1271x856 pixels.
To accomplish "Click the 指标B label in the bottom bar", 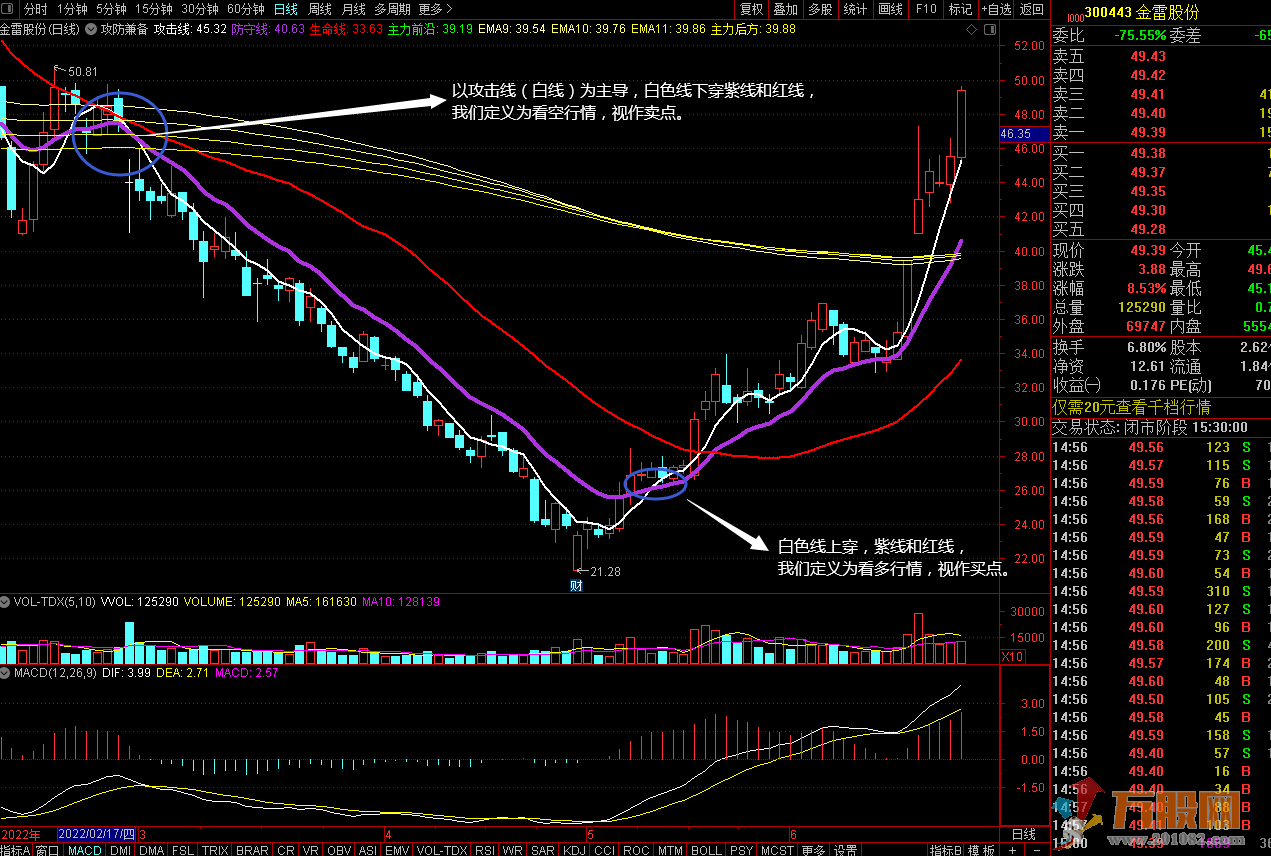I will 946,850.
